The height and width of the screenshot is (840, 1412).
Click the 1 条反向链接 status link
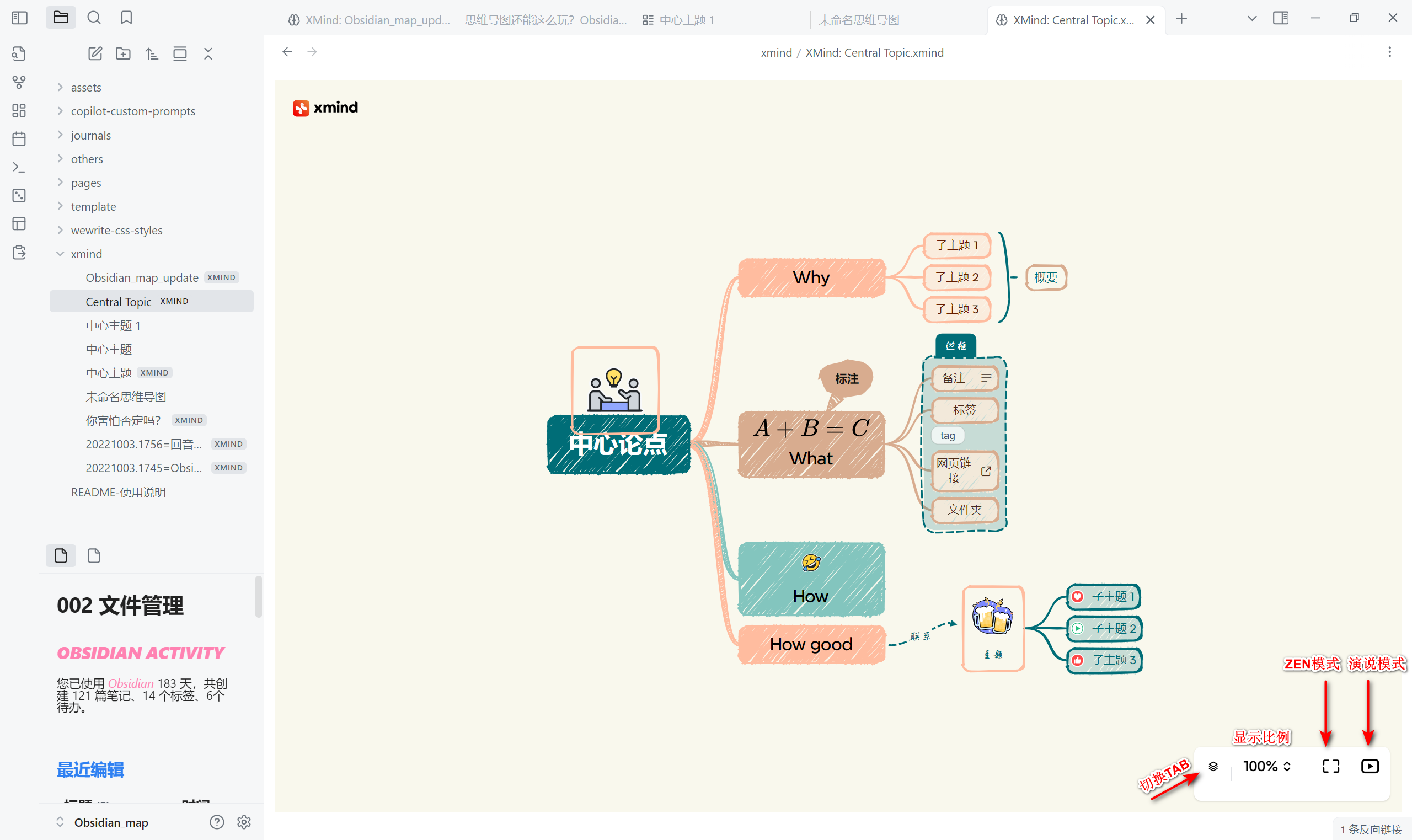coord(1370,830)
